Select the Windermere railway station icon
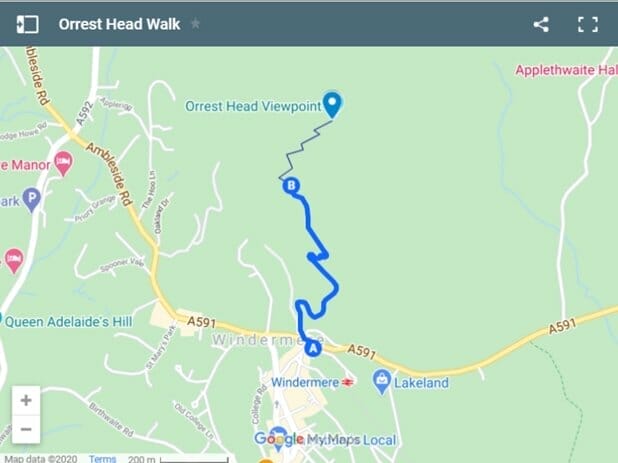The height and width of the screenshot is (463, 618). (x=348, y=382)
